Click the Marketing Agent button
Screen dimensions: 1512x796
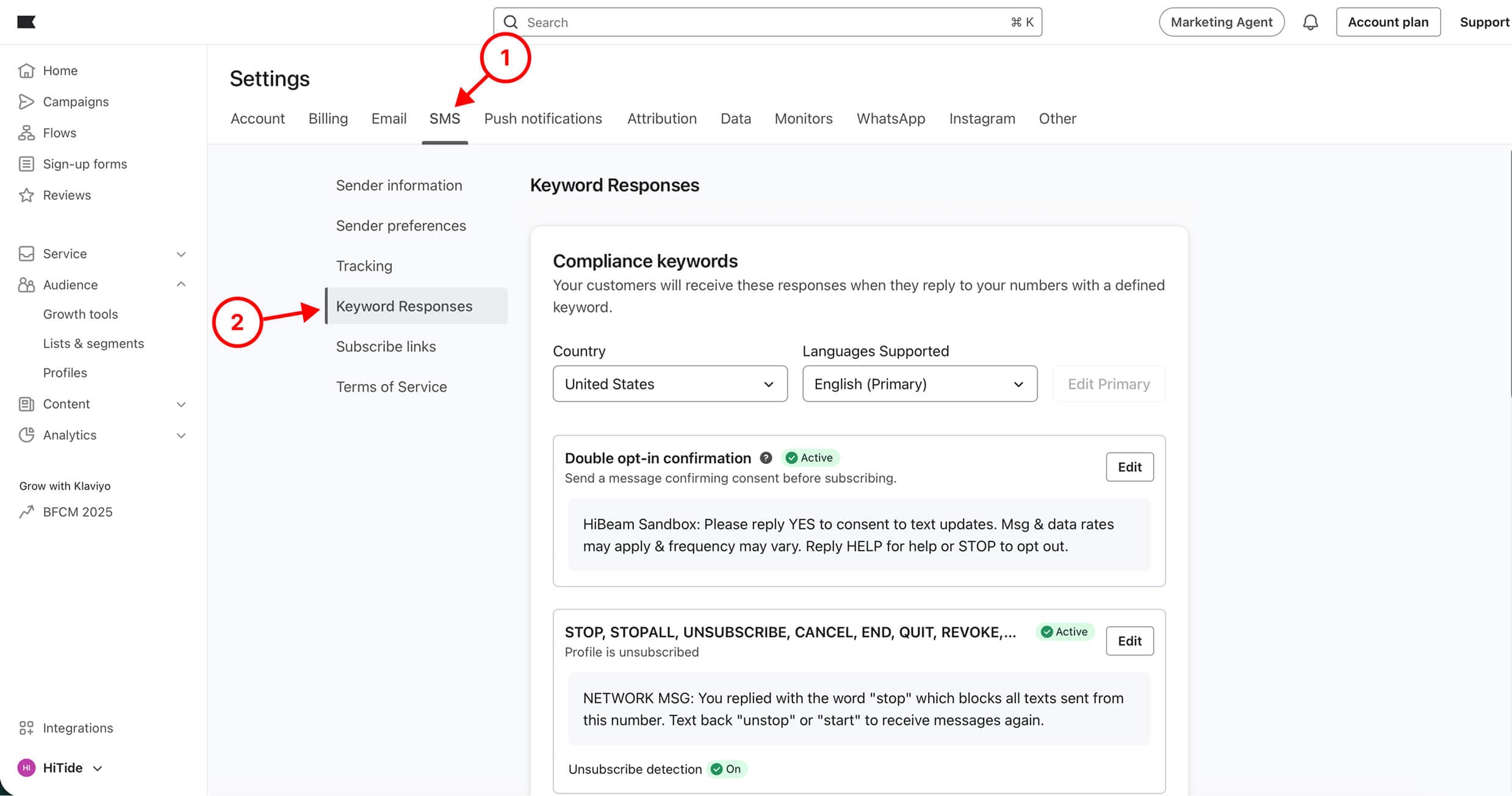point(1221,23)
